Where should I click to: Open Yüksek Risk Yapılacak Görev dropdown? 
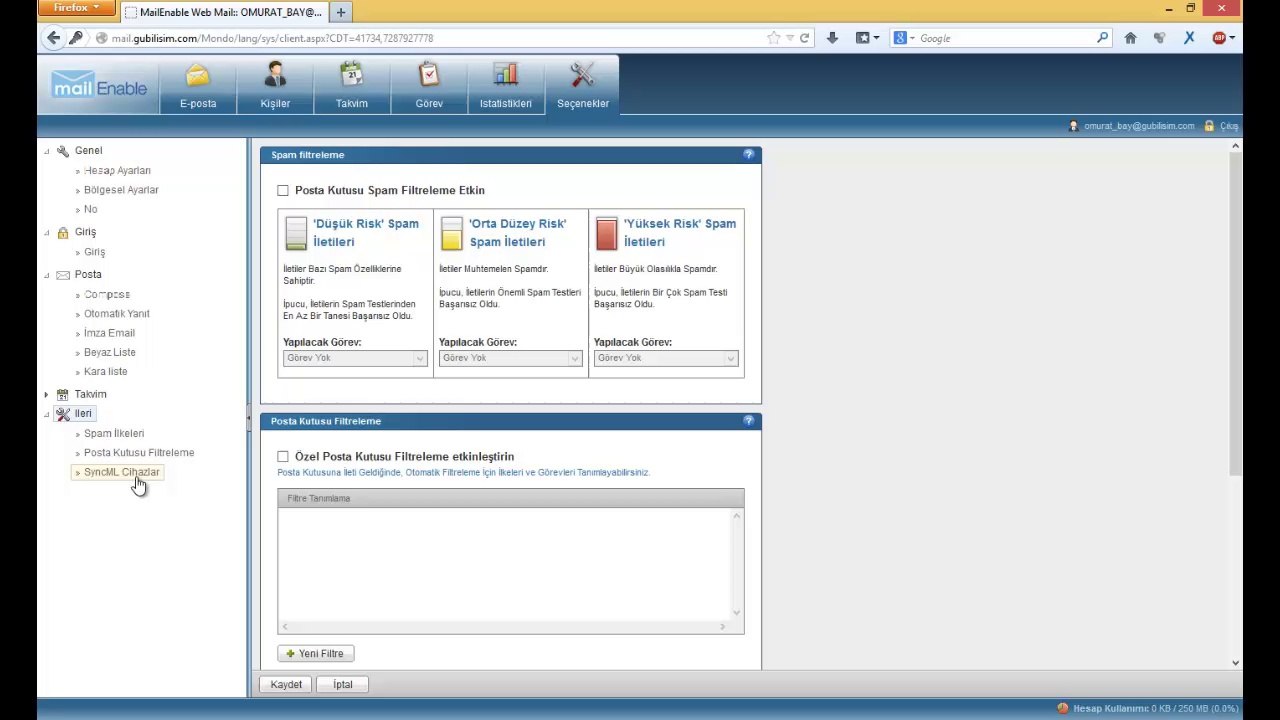(x=666, y=358)
